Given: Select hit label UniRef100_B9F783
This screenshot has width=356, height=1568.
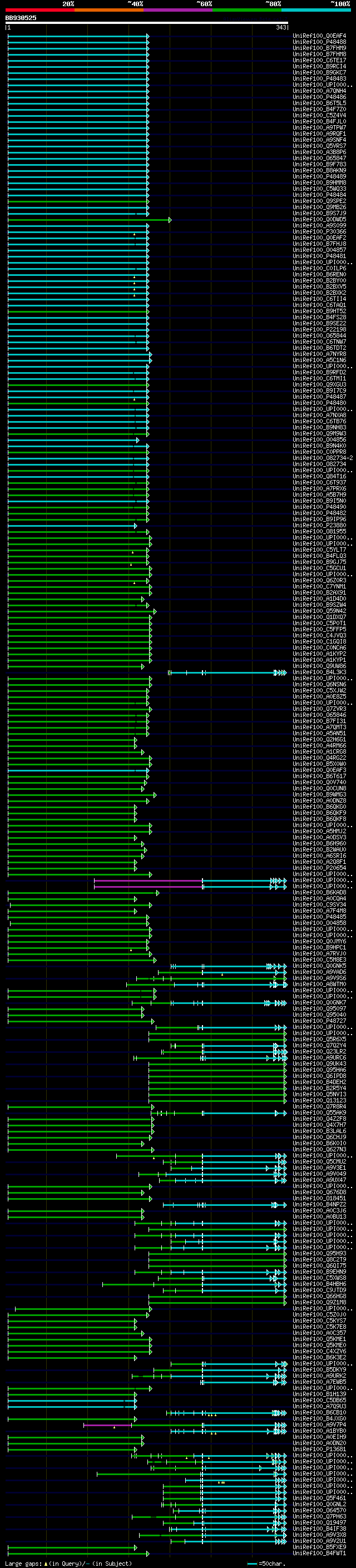Looking at the screenshot, I should pyautogui.click(x=319, y=164).
